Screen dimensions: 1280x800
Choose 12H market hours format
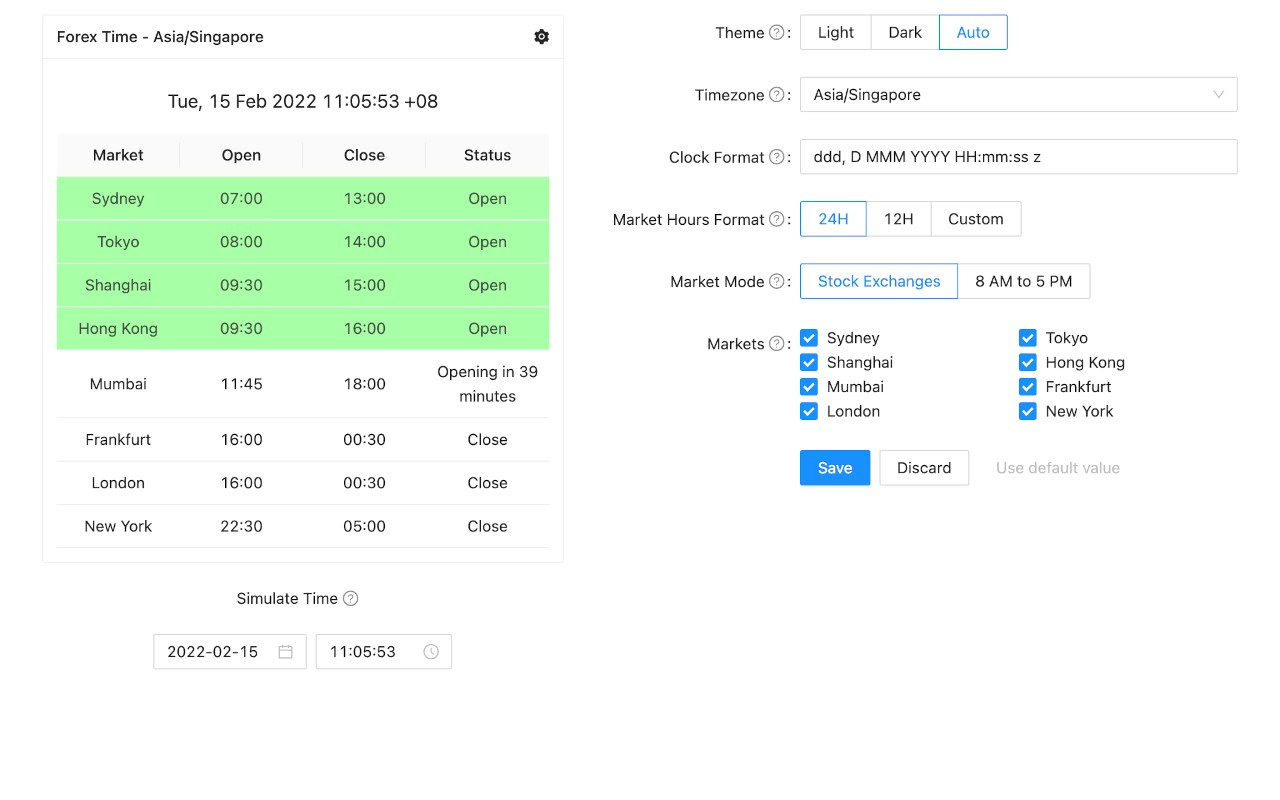pyautogui.click(x=899, y=219)
